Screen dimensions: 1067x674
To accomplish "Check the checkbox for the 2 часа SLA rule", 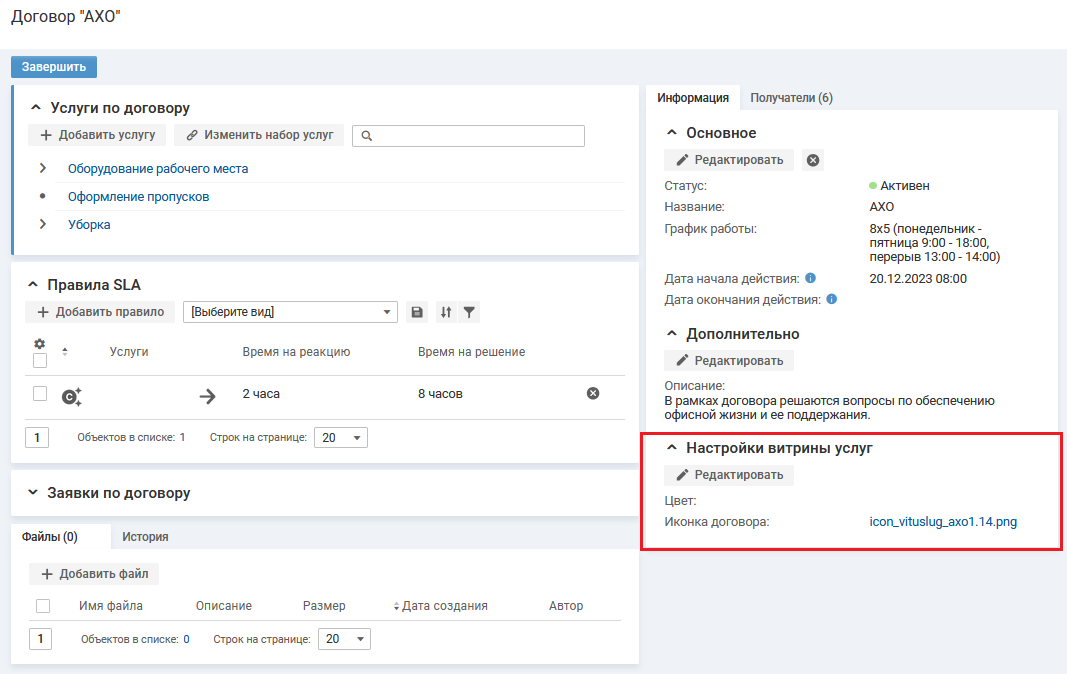I will click(40, 394).
